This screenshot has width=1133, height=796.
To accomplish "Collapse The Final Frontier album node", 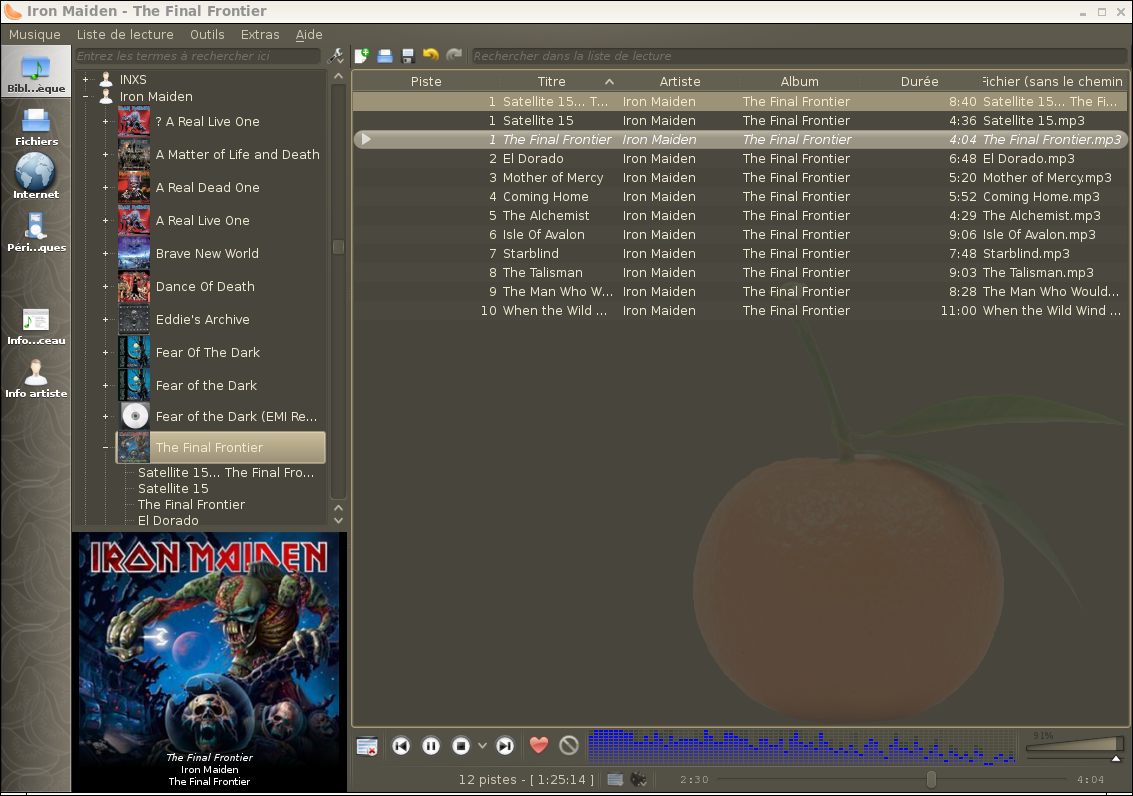I will [105, 448].
